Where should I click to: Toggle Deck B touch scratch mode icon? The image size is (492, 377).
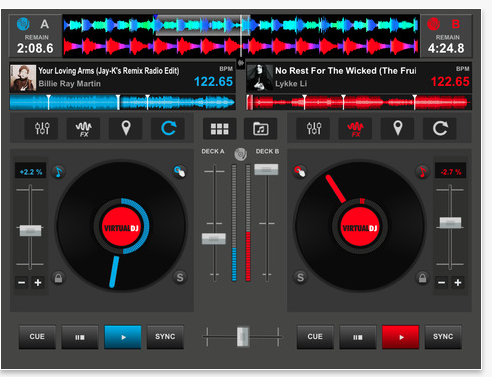pos(300,172)
